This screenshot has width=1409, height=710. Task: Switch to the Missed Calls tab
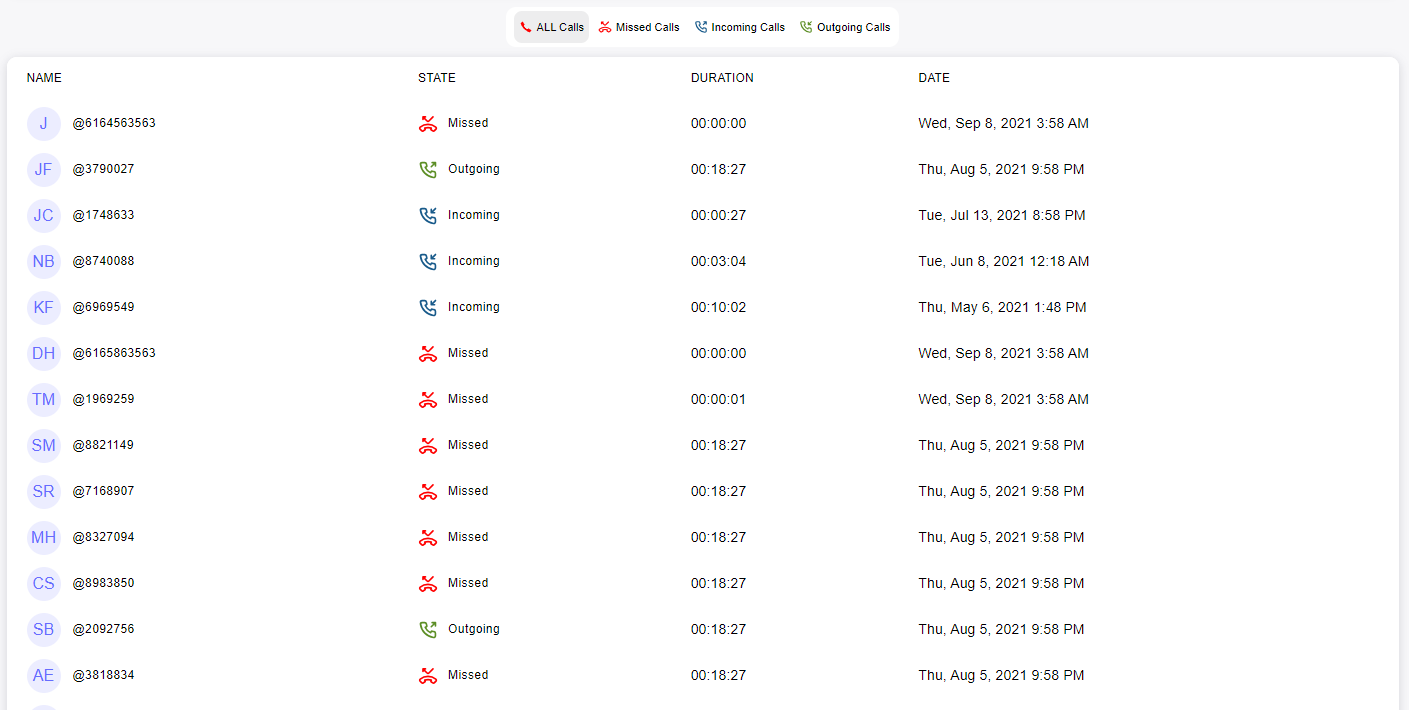tap(639, 27)
